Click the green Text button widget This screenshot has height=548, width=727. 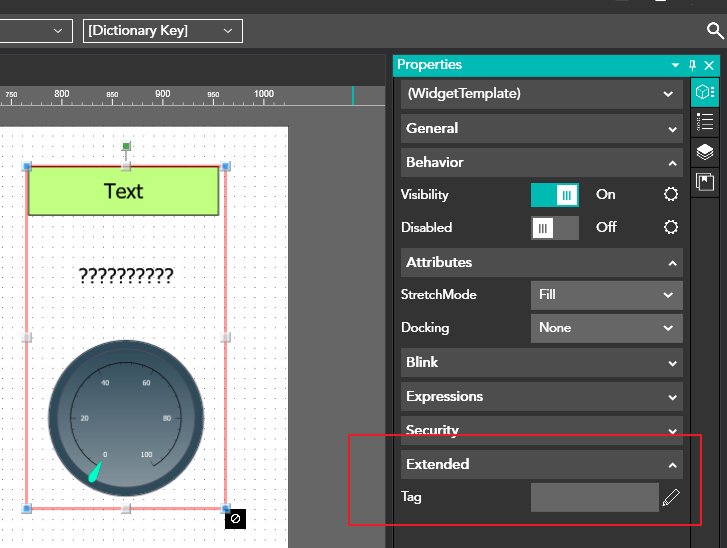coord(123,191)
